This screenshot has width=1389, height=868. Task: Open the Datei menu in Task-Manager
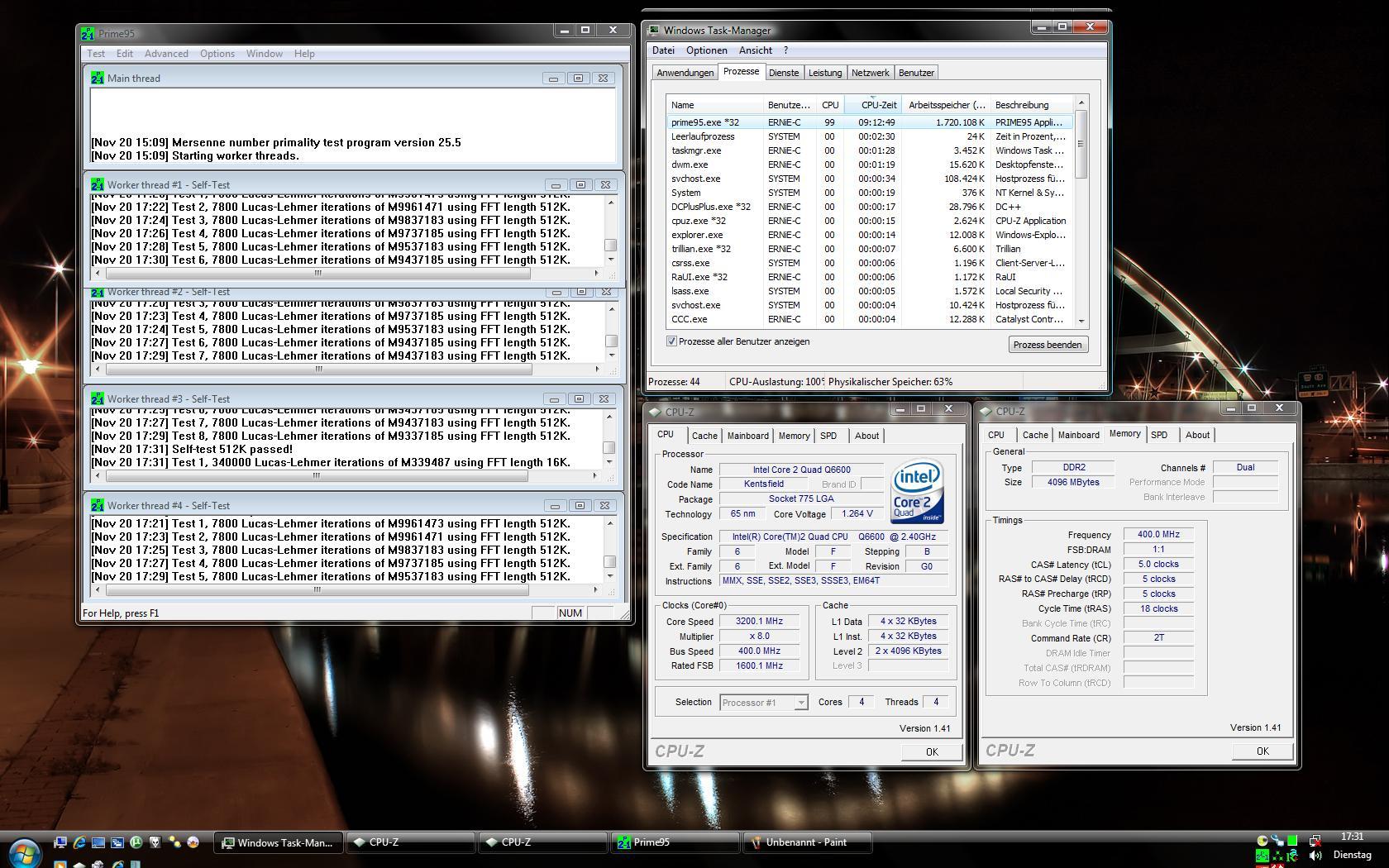pyautogui.click(x=663, y=50)
